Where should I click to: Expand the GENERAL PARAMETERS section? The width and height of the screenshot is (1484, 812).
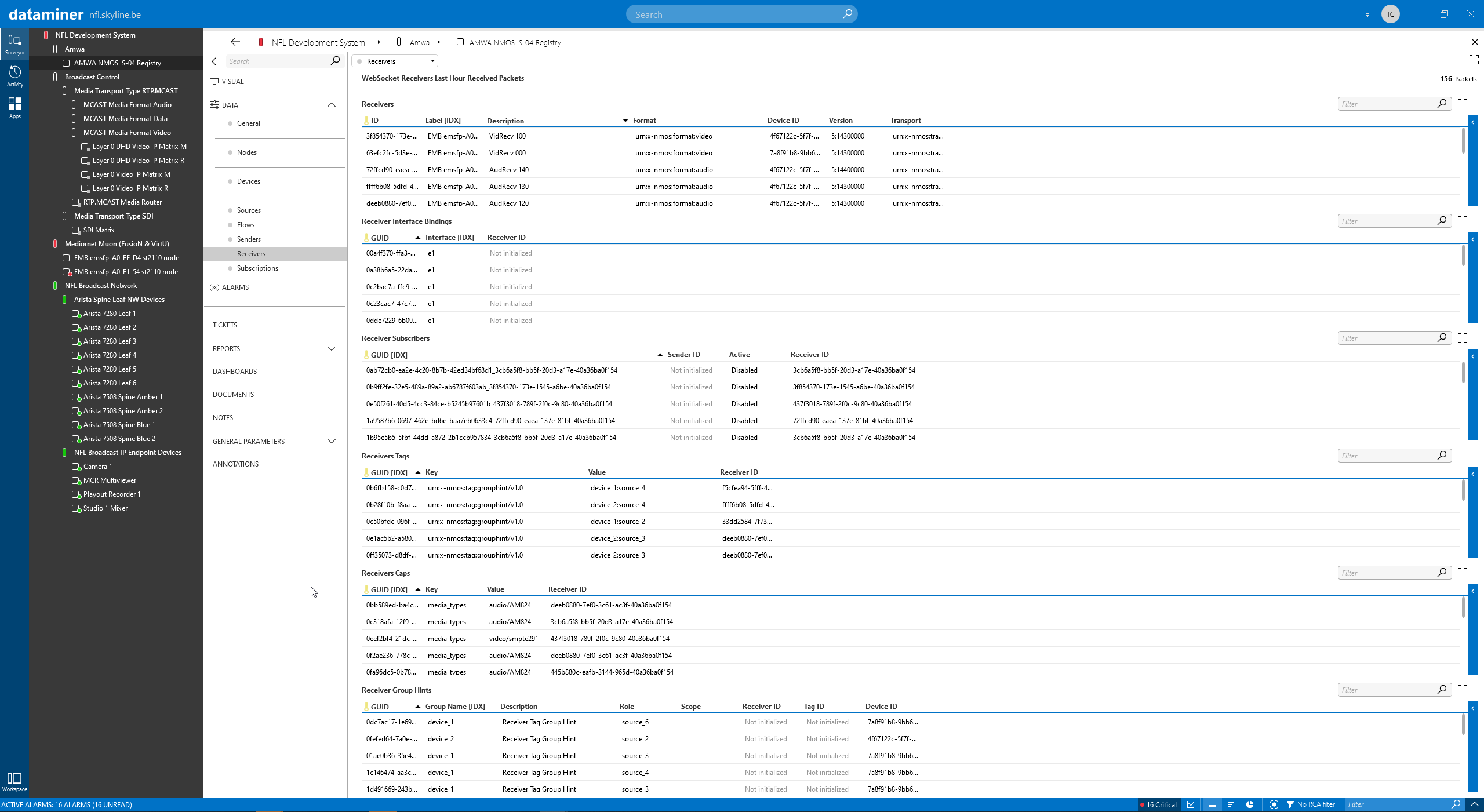[x=332, y=441]
